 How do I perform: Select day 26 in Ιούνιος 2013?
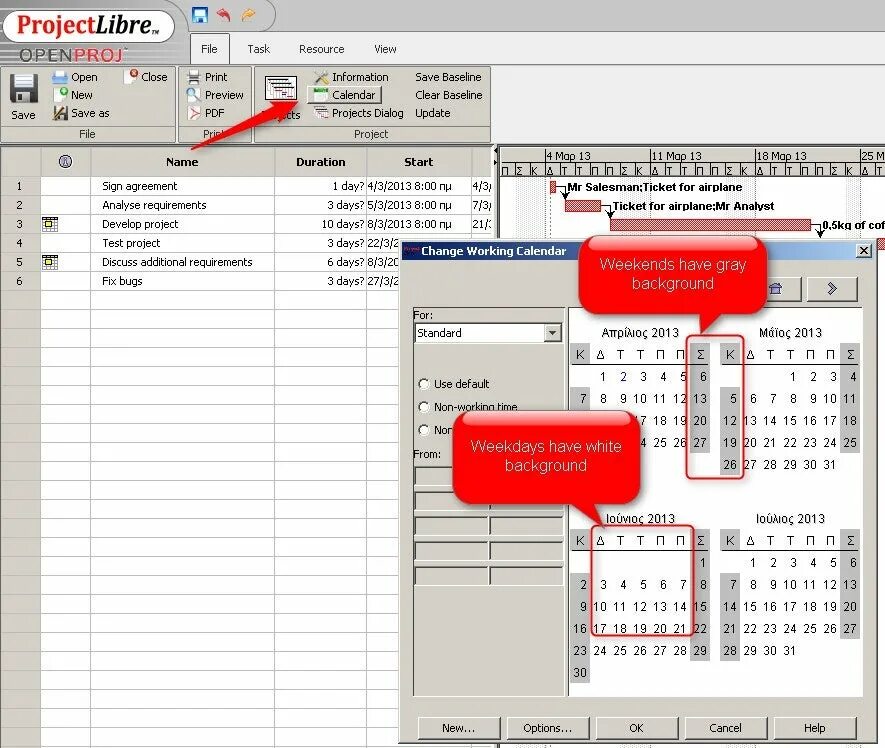tap(639, 651)
